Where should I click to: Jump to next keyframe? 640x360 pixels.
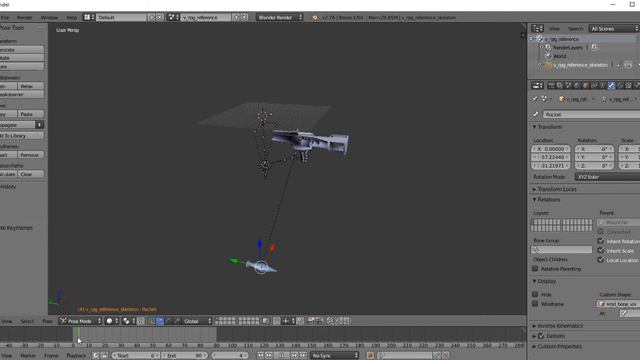(294, 356)
